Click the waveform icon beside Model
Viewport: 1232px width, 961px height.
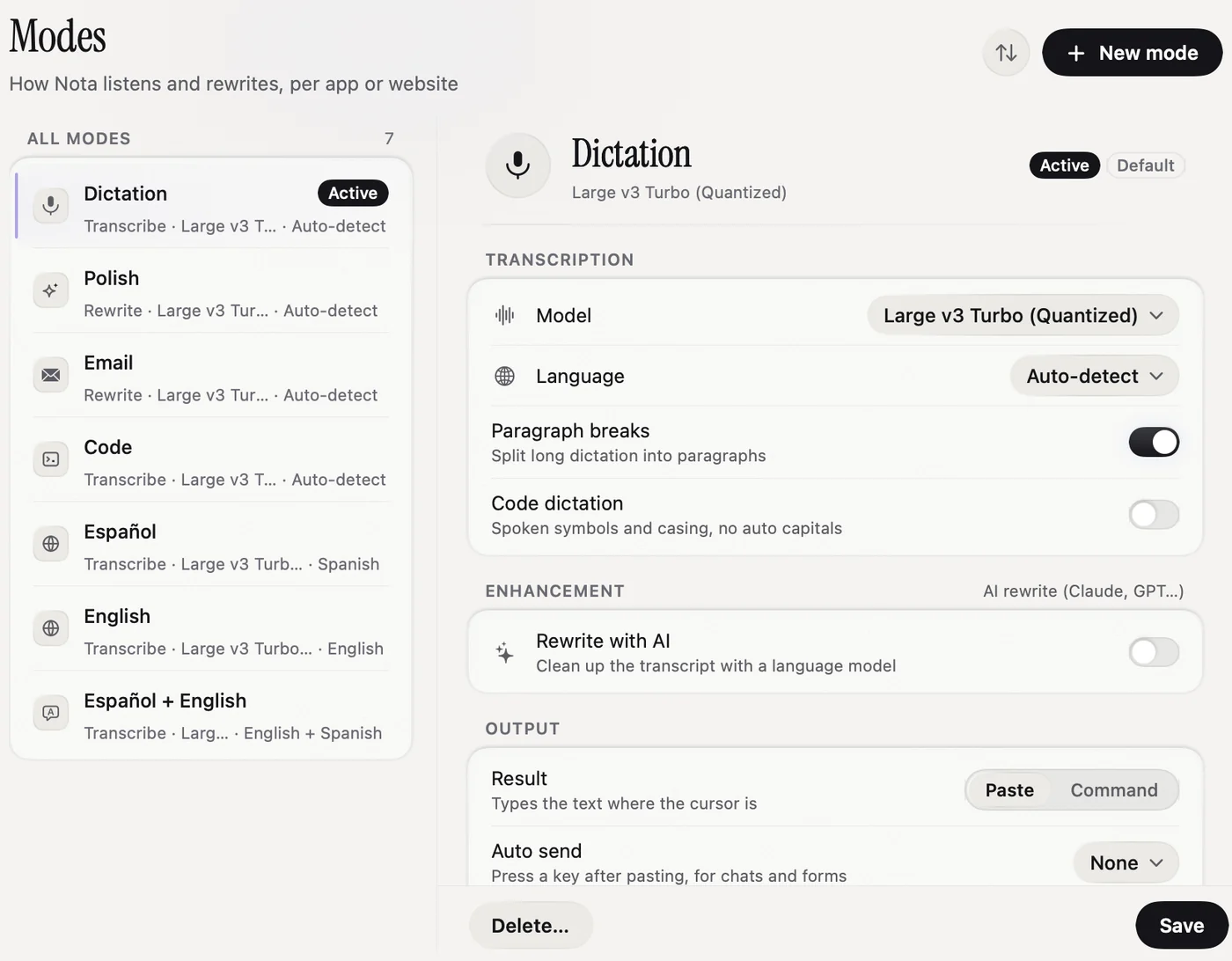click(504, 315)
